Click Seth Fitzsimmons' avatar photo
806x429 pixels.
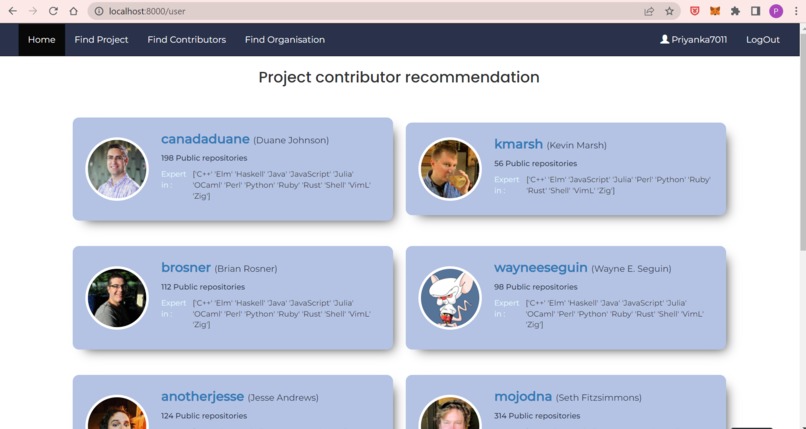[x=450, y=413]
